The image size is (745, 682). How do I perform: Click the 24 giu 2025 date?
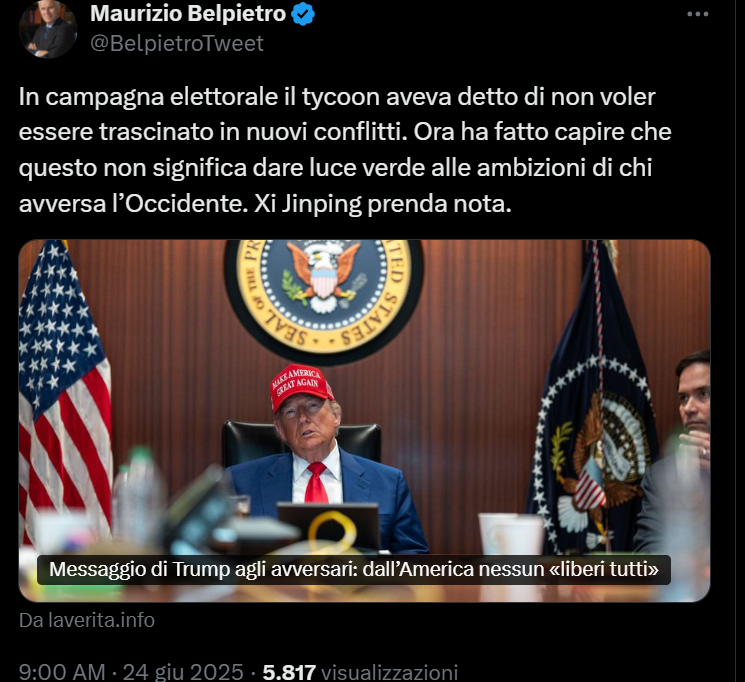pos(183,672)
